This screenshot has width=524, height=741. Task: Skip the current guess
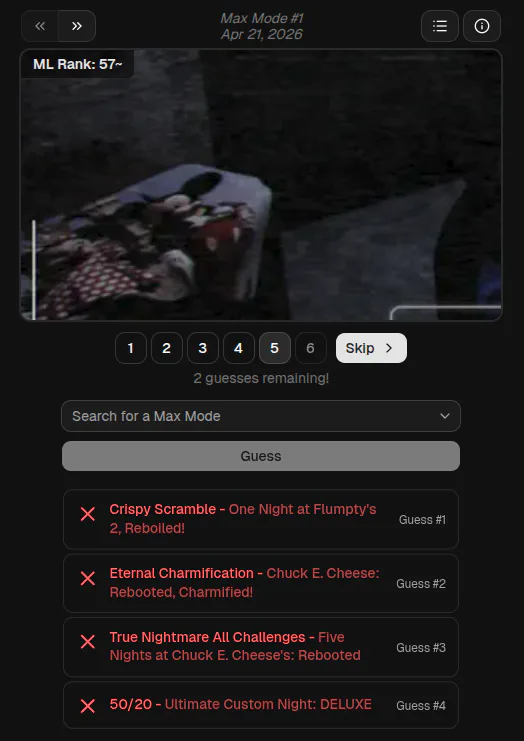click(x=371, y=348)
